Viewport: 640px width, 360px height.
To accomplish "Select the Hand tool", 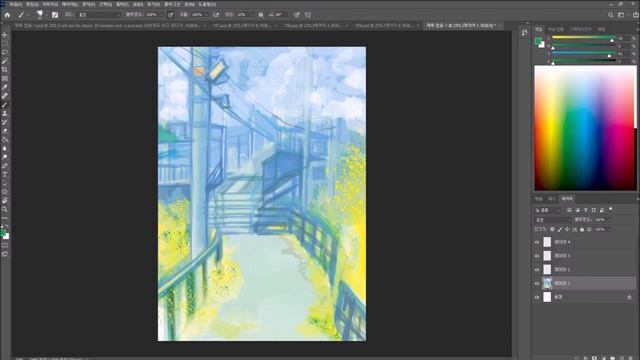I will (x=4, y=200).
